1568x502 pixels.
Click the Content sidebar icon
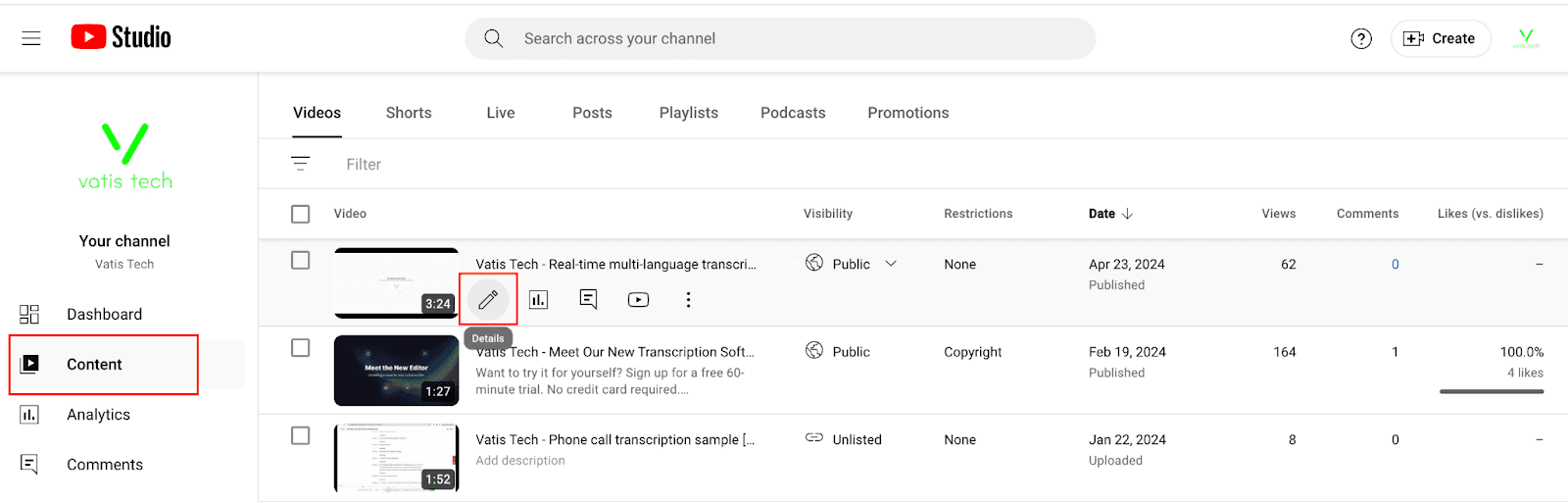(29, 364)
